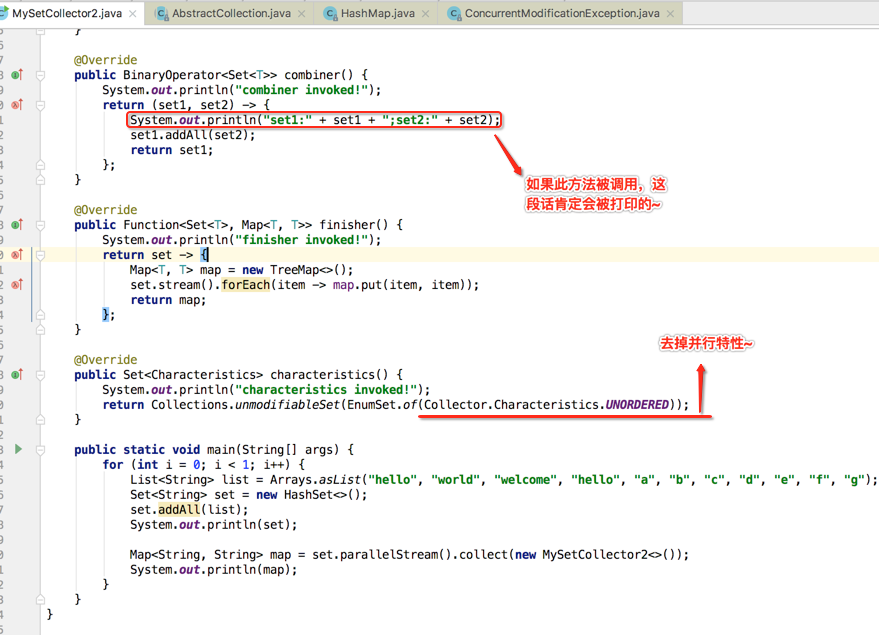Collapse the lambda fold at 'return (set1, set2)'

click(x=40, y=105)
